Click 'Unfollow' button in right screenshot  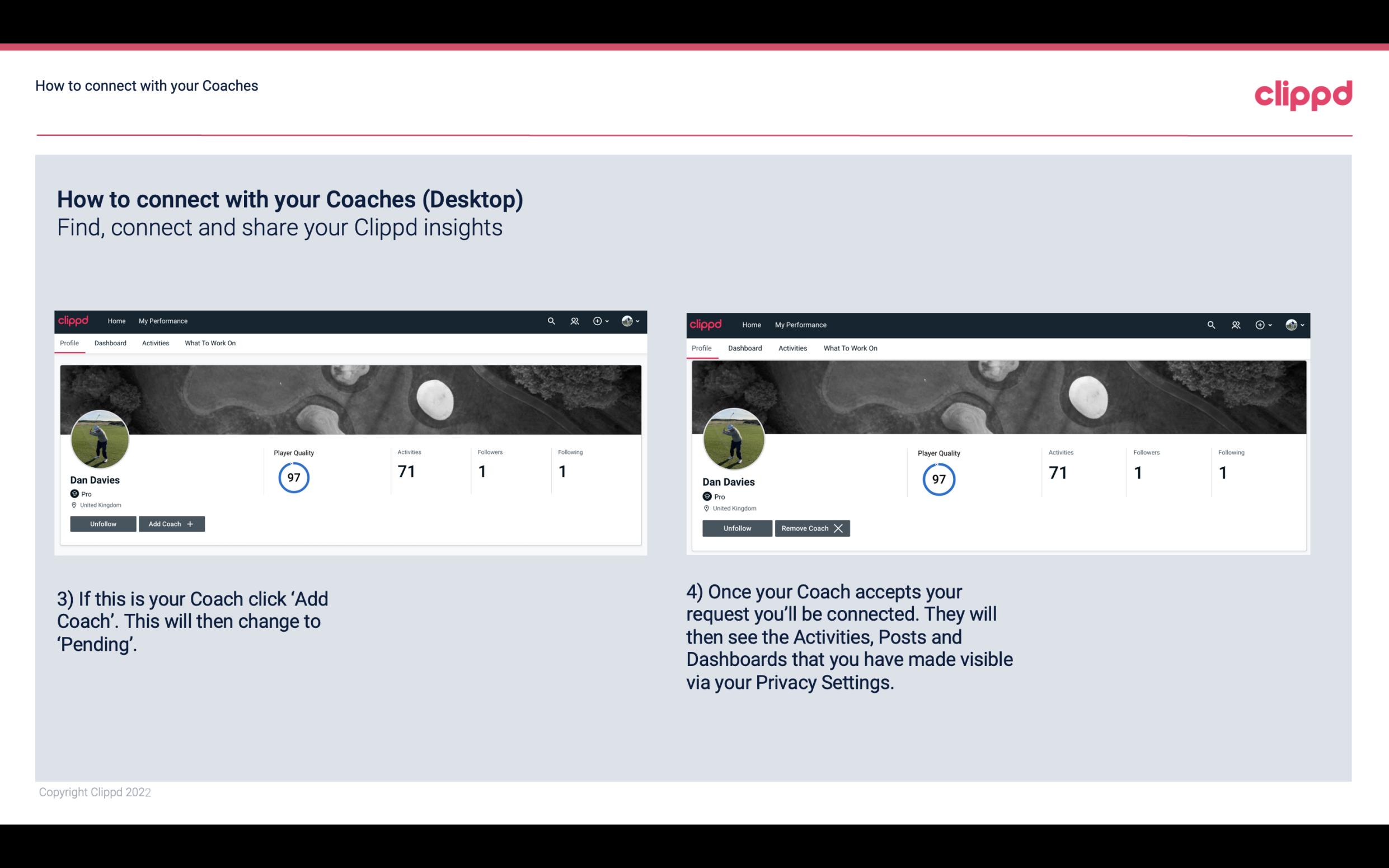pyautogui.click(x=736, y=528)
